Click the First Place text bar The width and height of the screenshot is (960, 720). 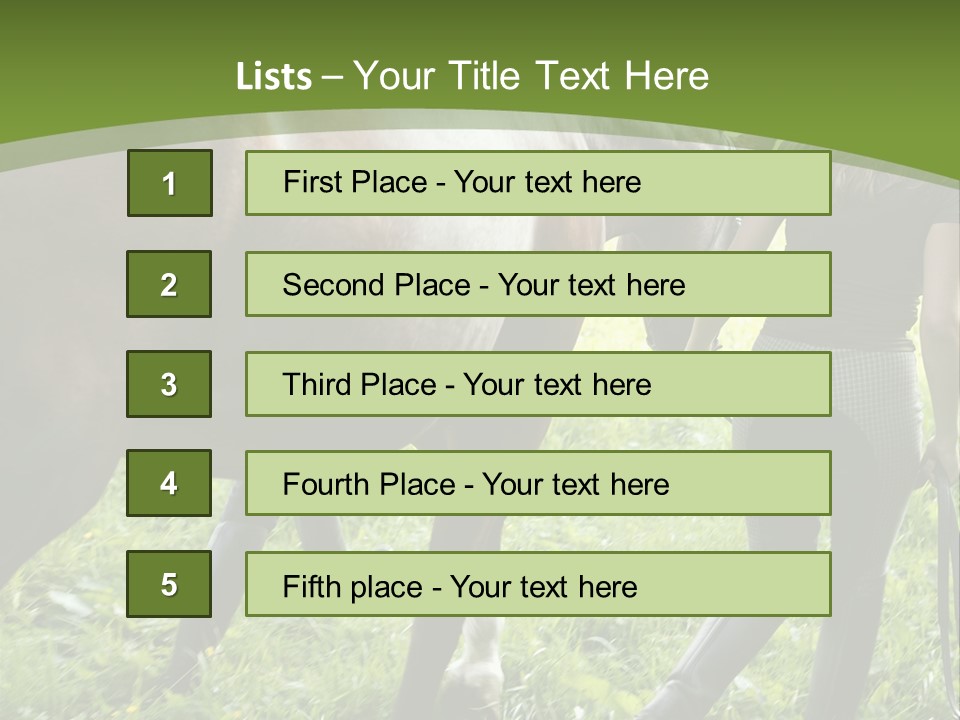tap(538, 183)
